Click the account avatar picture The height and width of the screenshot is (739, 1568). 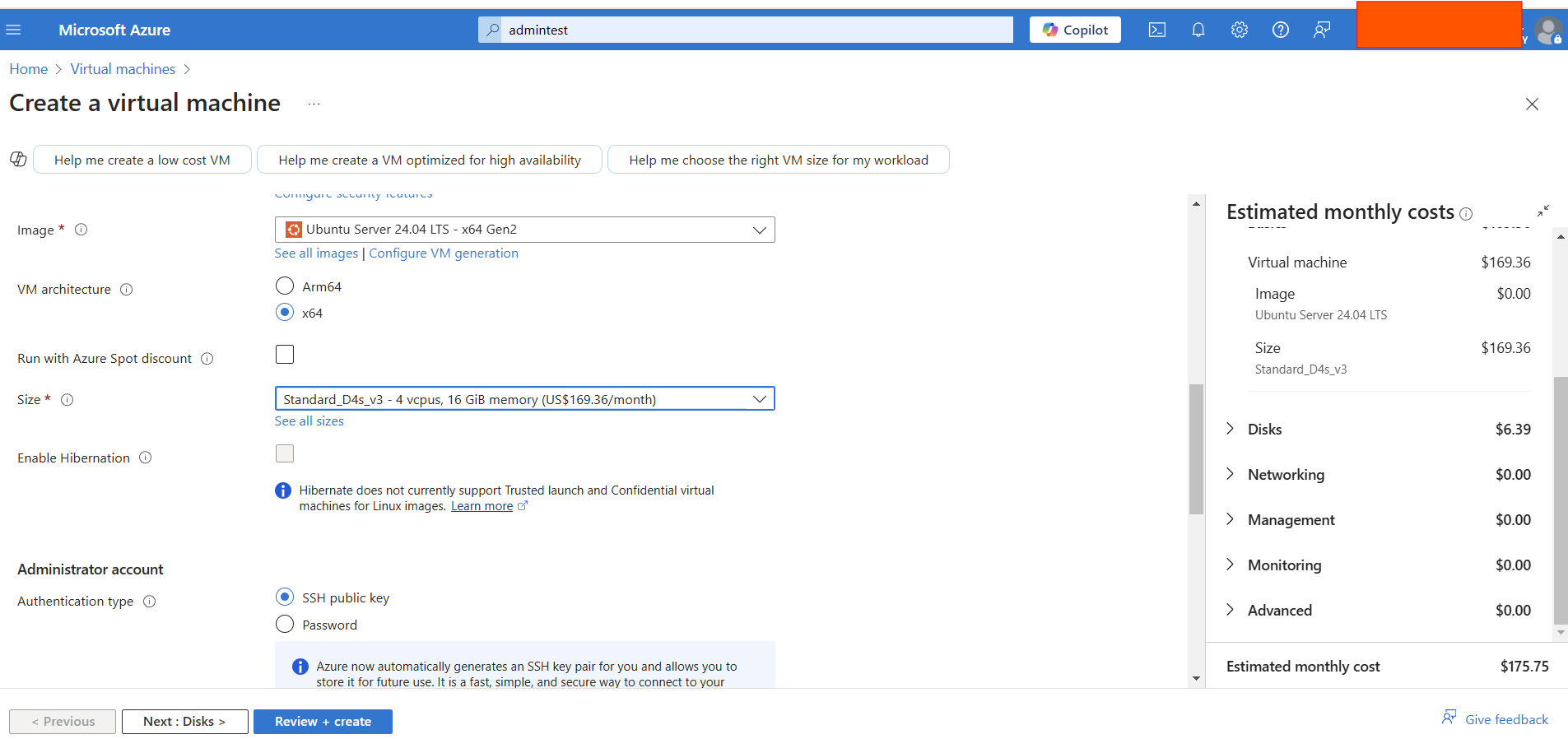point(1548,30)
